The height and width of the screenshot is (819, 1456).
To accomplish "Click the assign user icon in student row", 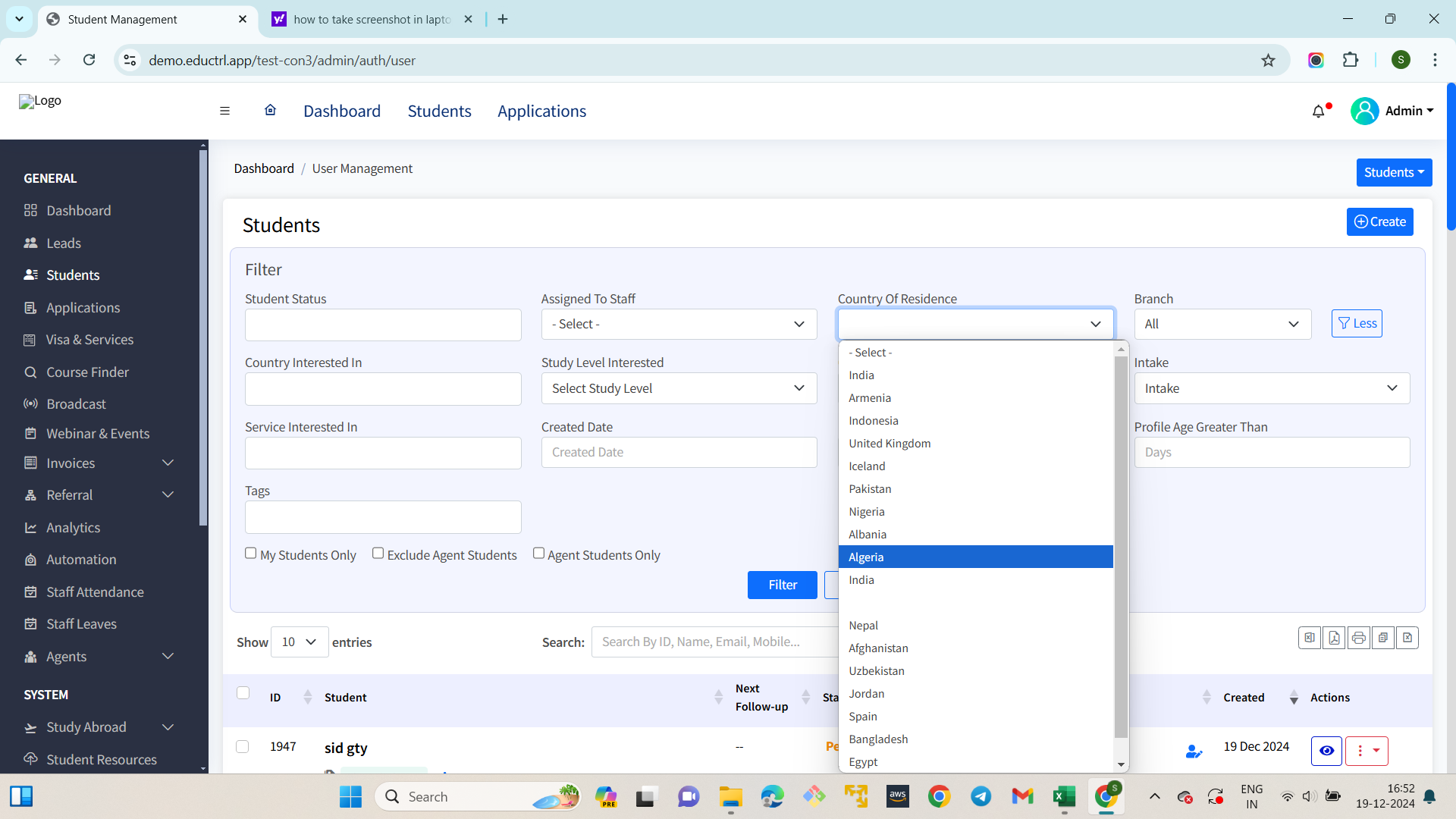I will [x=1194, y=751].
